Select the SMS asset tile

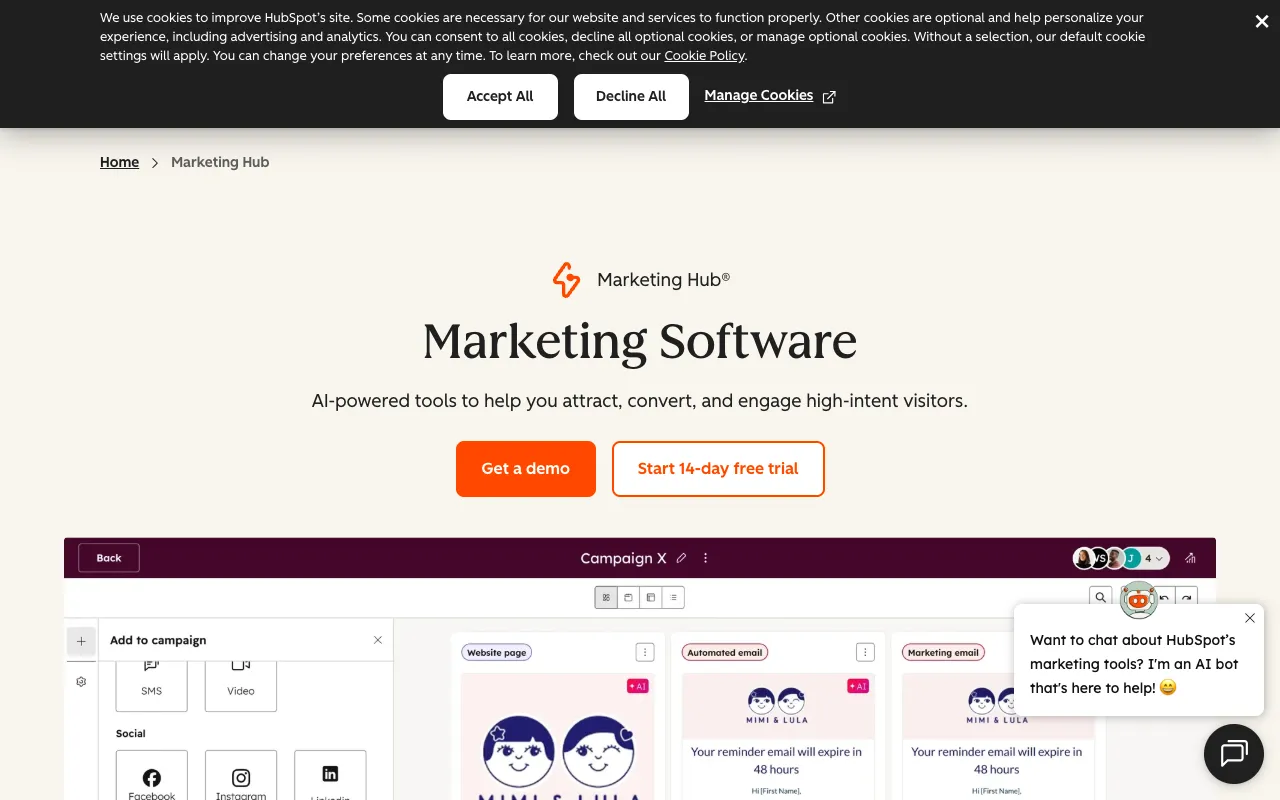click(x=151, y=681)
